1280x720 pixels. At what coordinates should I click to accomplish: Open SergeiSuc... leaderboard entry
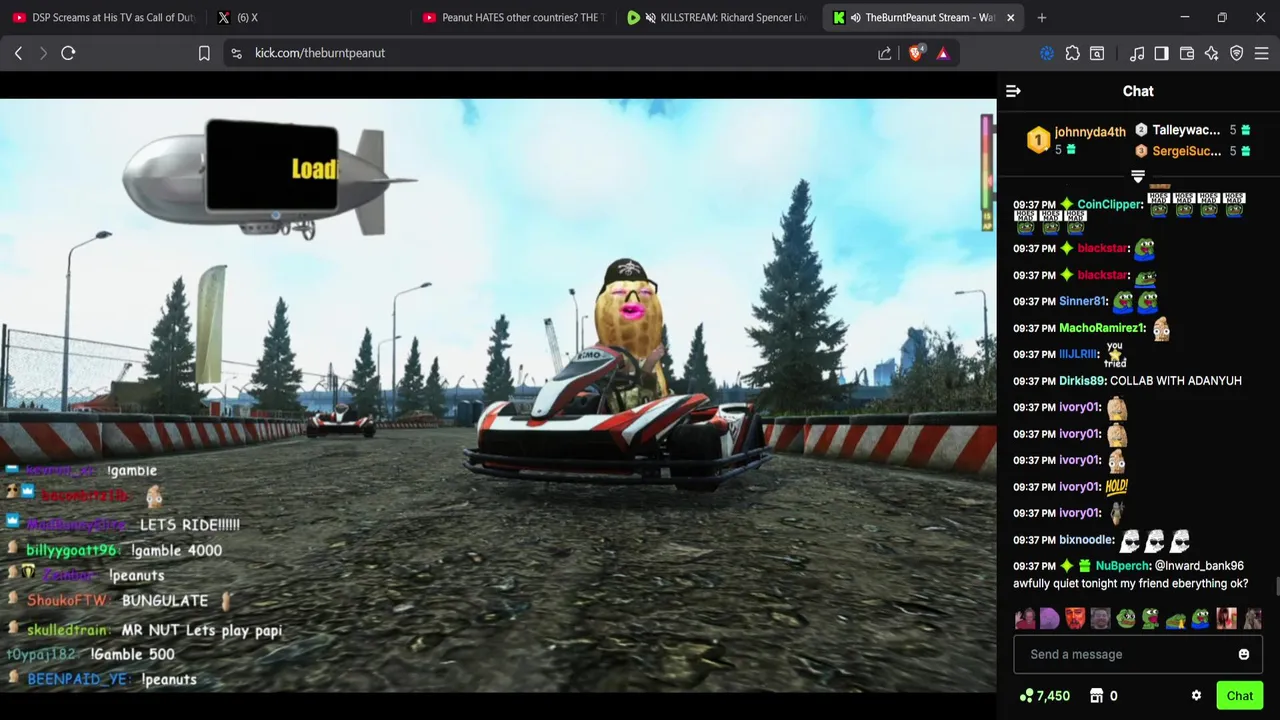coord(1192,151)
